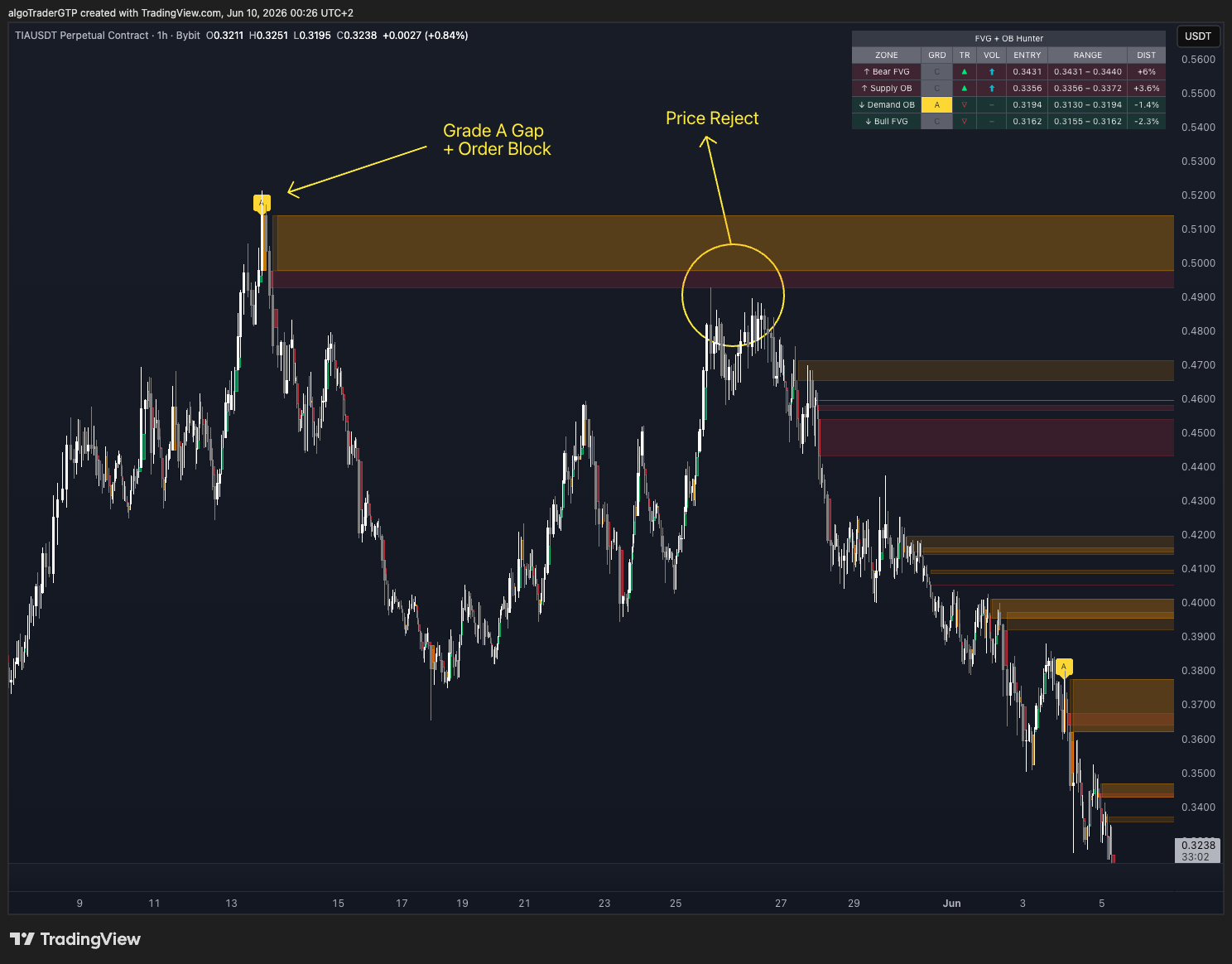Select the orange zone near the 0.47 level
The height and width of the screenshot is (964, 1232).
pos(985,370)
